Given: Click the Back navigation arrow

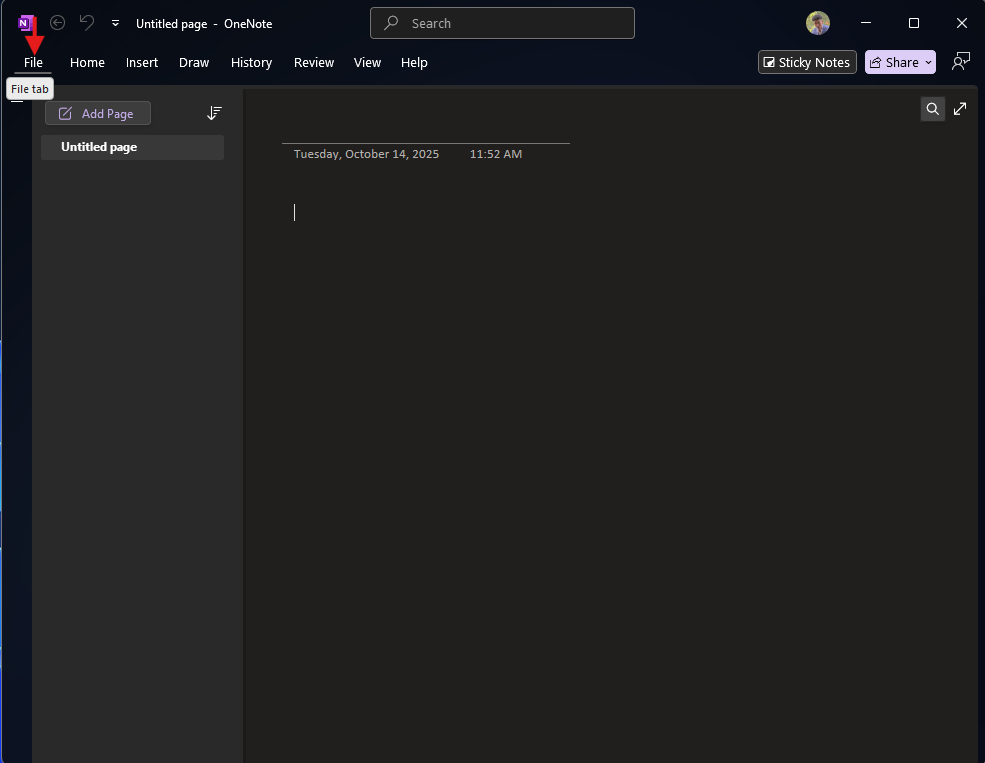Looking at the screenshot, I should pos(58,23).
